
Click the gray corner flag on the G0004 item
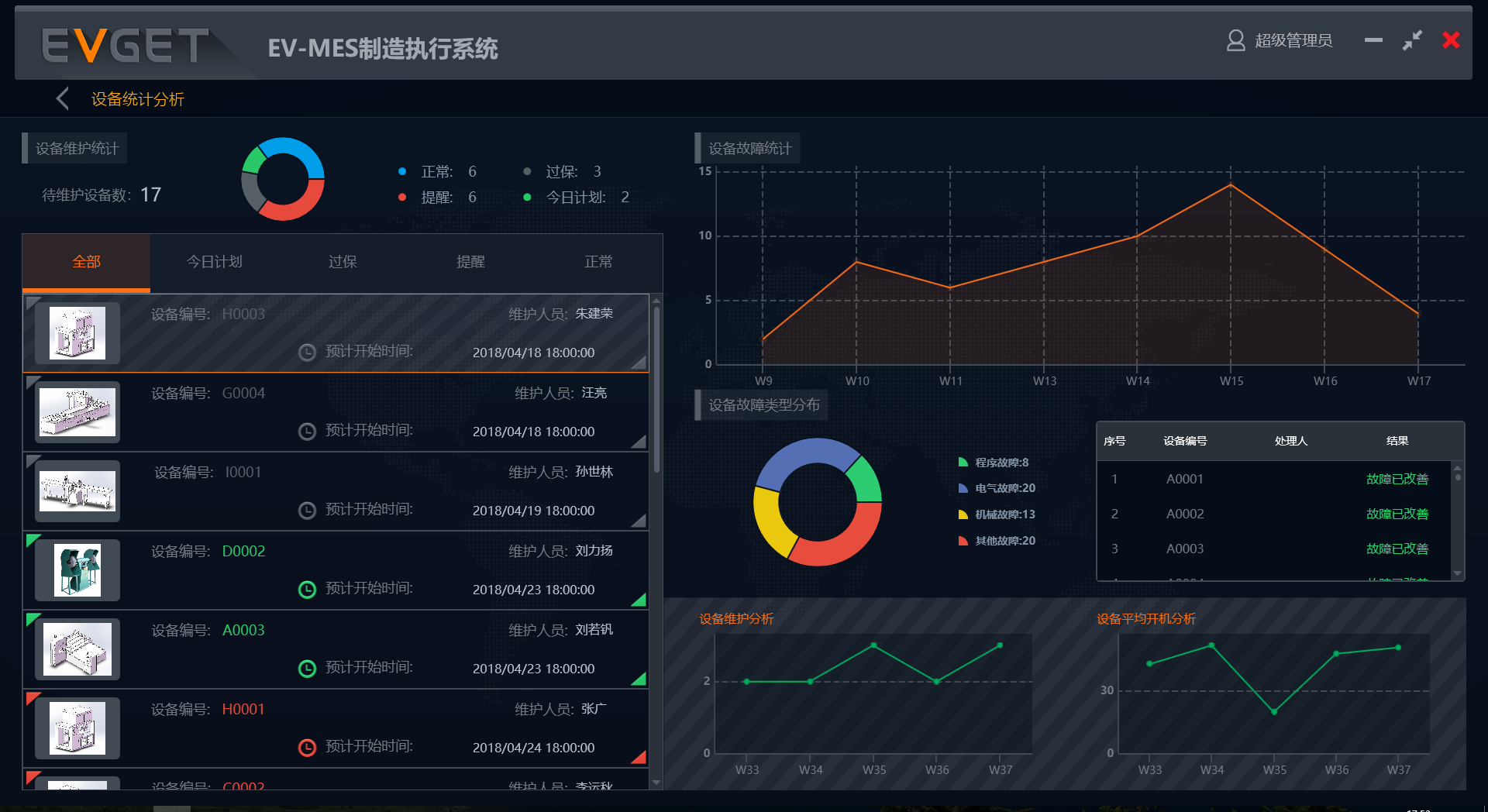tap(33, 383)
